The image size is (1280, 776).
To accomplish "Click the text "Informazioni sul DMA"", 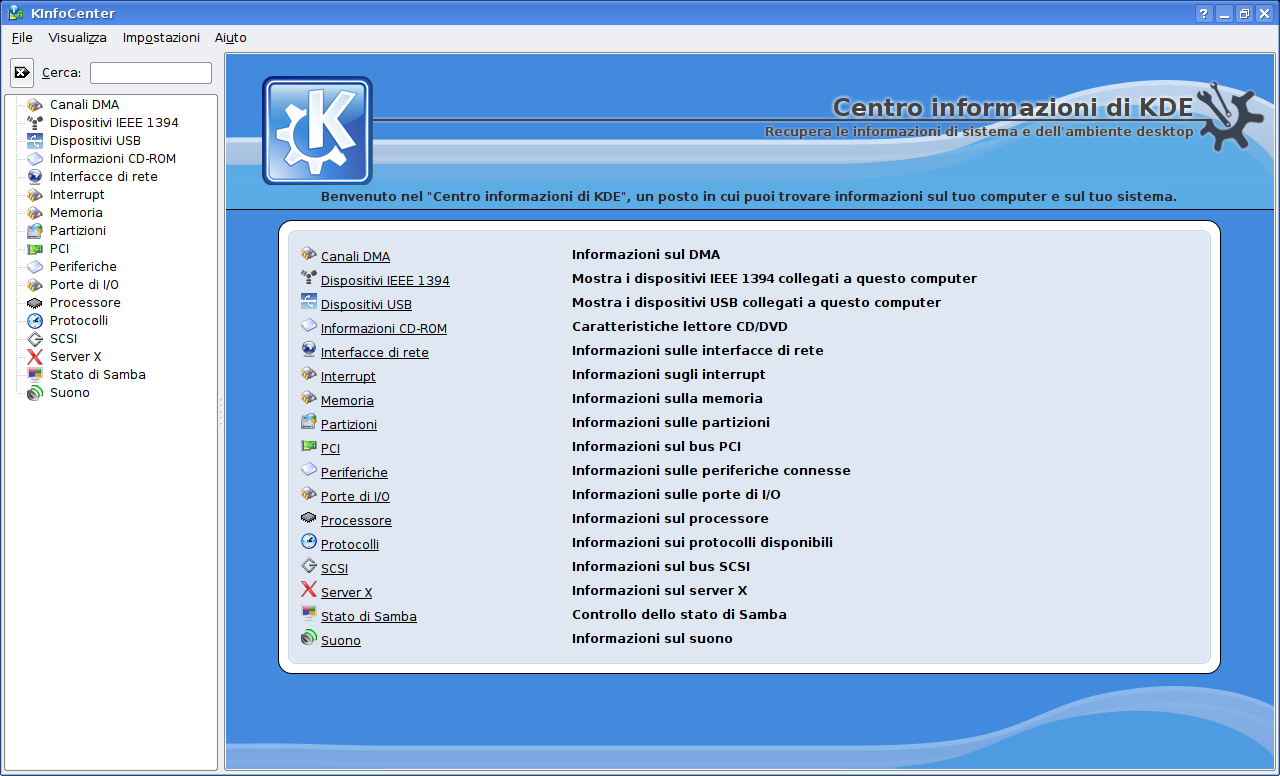I will click(x=646, y=255).
